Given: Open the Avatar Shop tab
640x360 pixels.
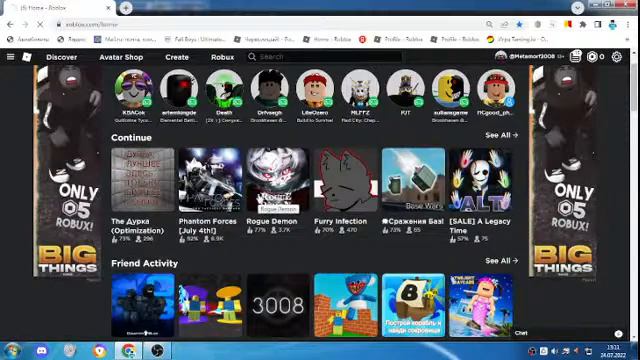Looking at the screenshot, I should pos(121,57).
